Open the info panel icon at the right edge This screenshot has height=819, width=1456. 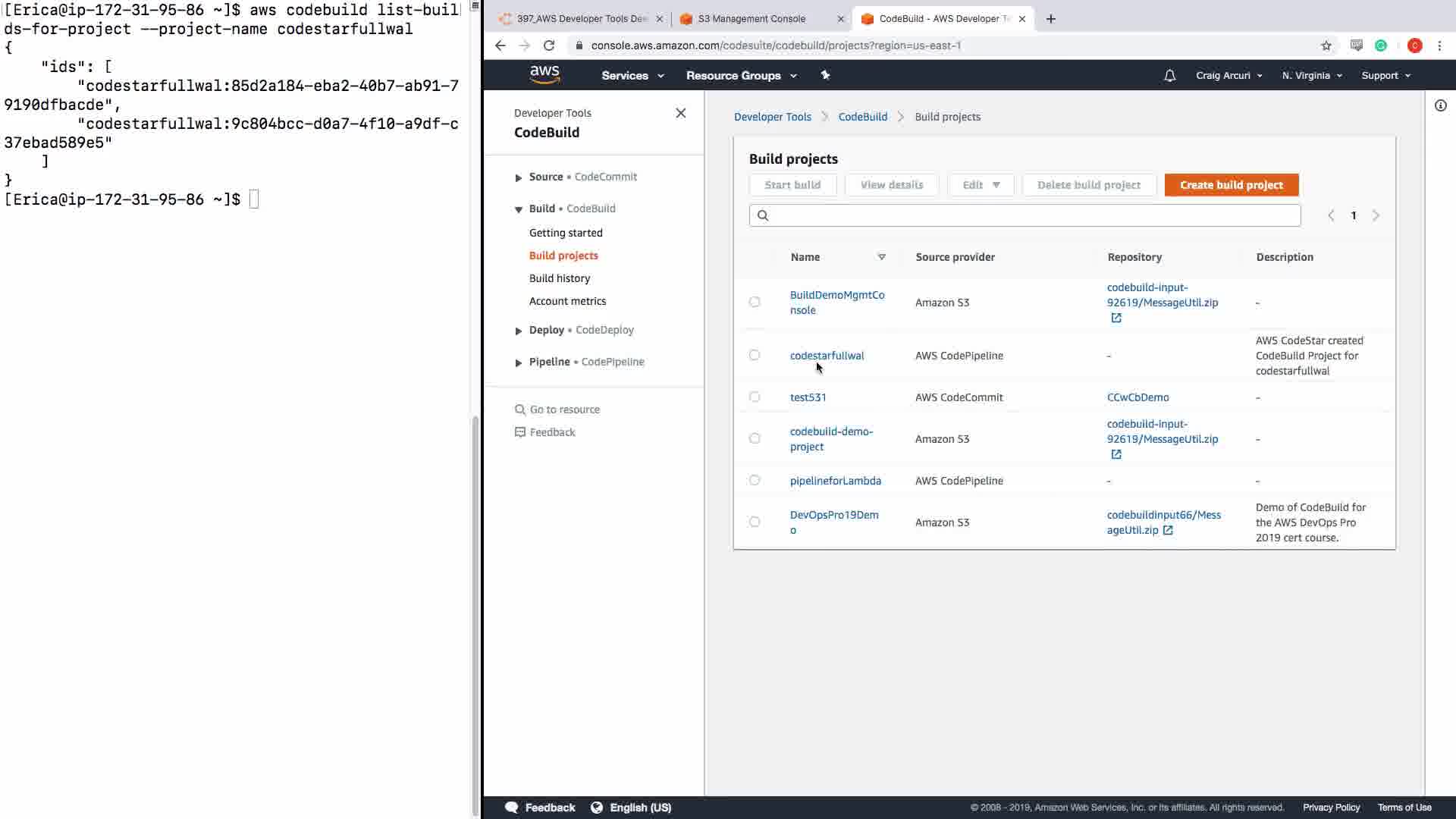[1440, 106]
